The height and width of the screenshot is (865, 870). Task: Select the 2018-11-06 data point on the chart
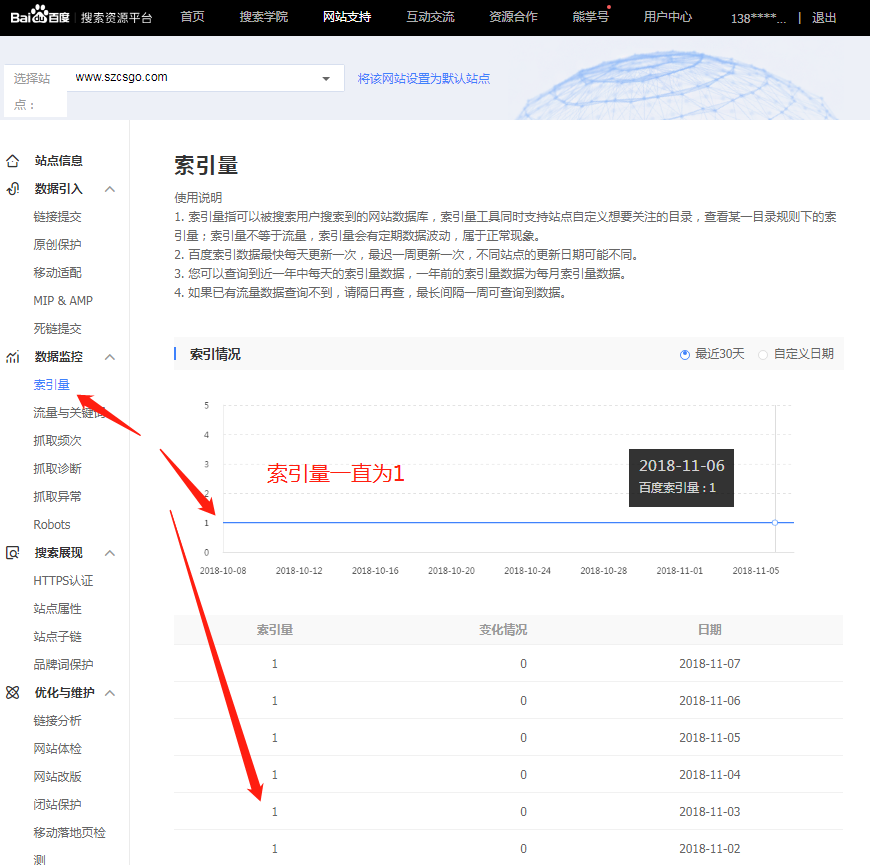click(775, 521)
